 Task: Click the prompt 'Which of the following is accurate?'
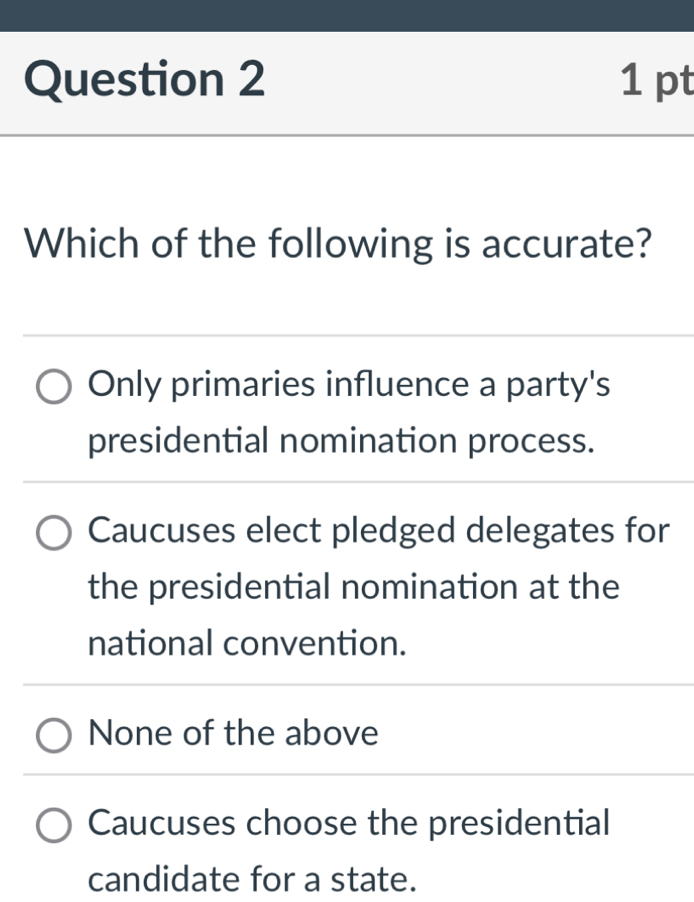339,244
